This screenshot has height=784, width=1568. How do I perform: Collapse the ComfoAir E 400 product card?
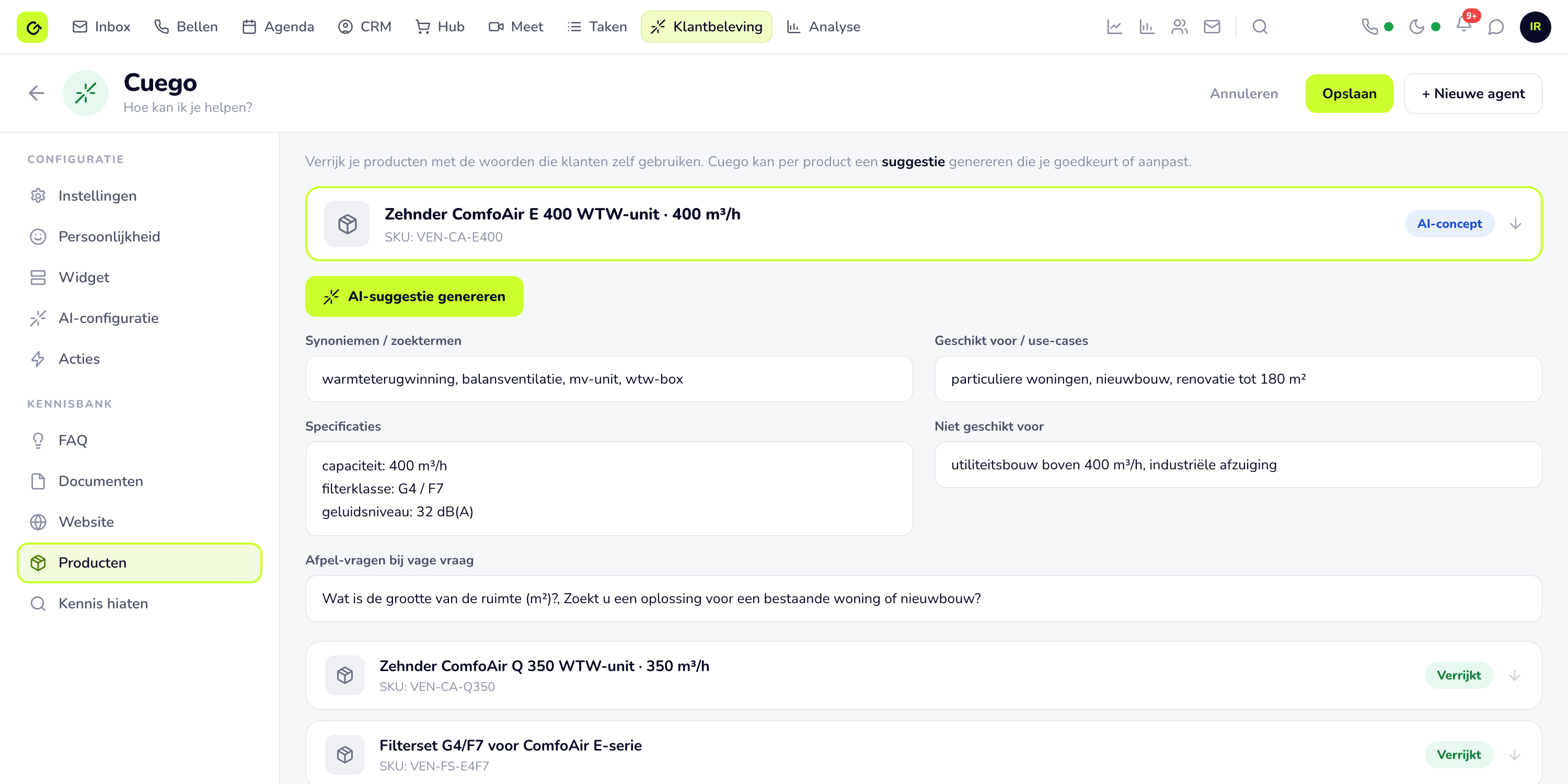click(x=1516, y=224)
